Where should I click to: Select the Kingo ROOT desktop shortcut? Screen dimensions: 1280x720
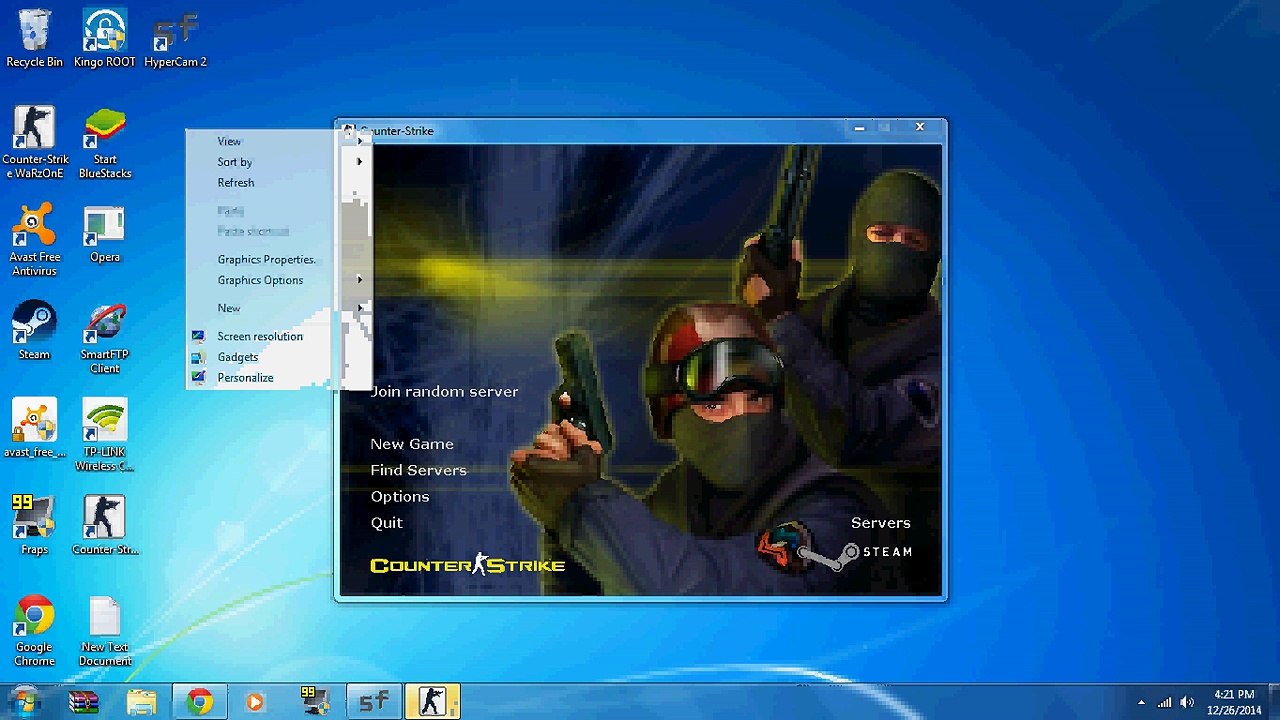click(105, 39)
